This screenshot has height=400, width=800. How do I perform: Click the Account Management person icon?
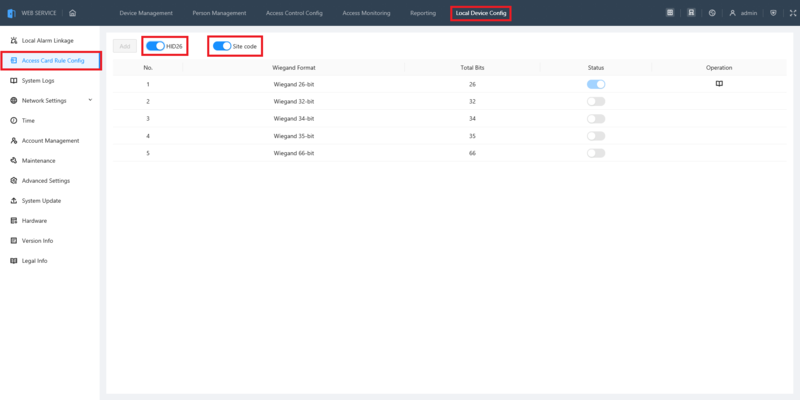pyautogui.click(x=14, y=140)
